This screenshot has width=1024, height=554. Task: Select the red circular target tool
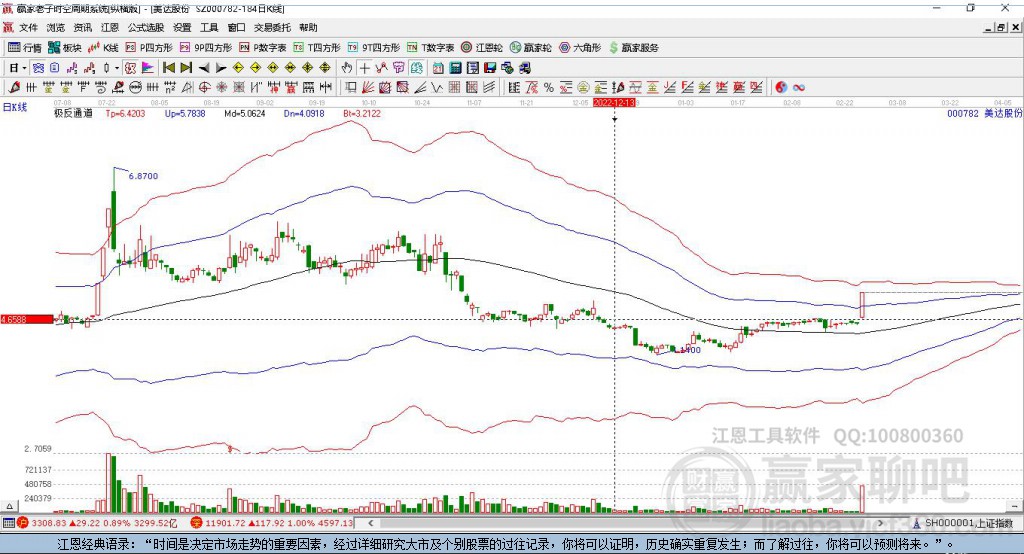(204, 88)
